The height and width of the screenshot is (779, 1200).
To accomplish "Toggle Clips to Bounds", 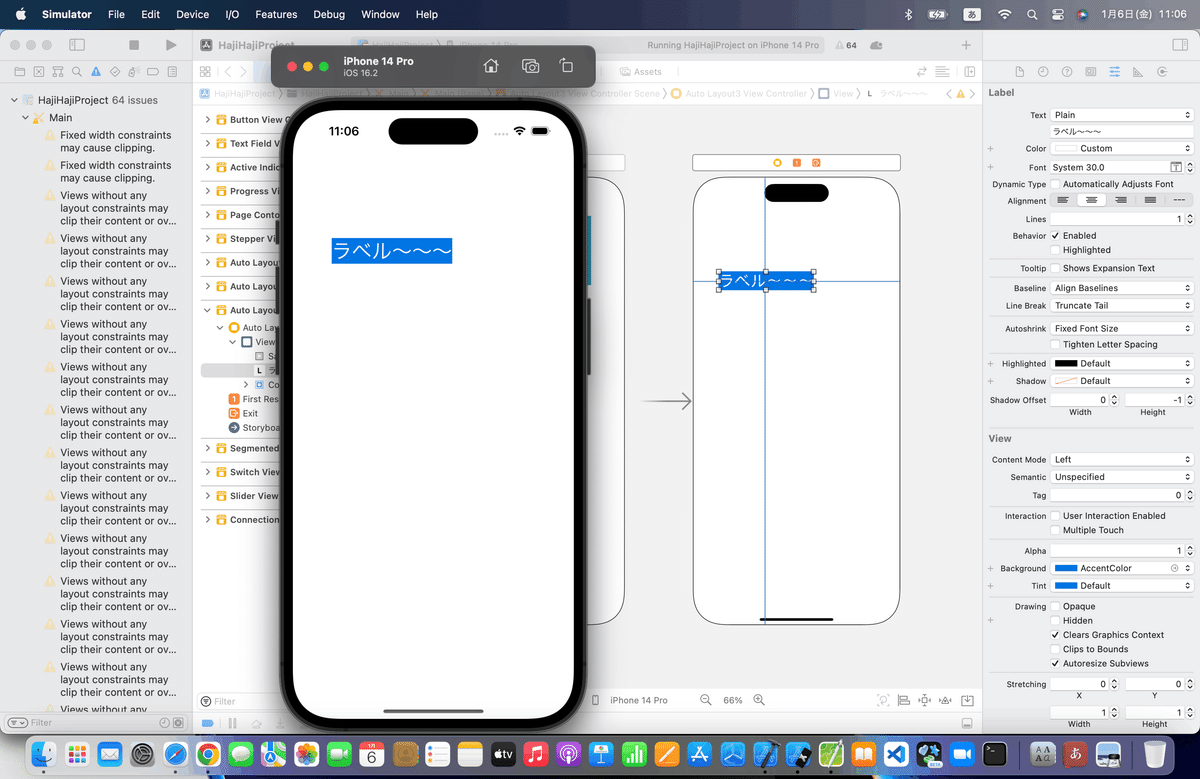I will [1055, 649].
